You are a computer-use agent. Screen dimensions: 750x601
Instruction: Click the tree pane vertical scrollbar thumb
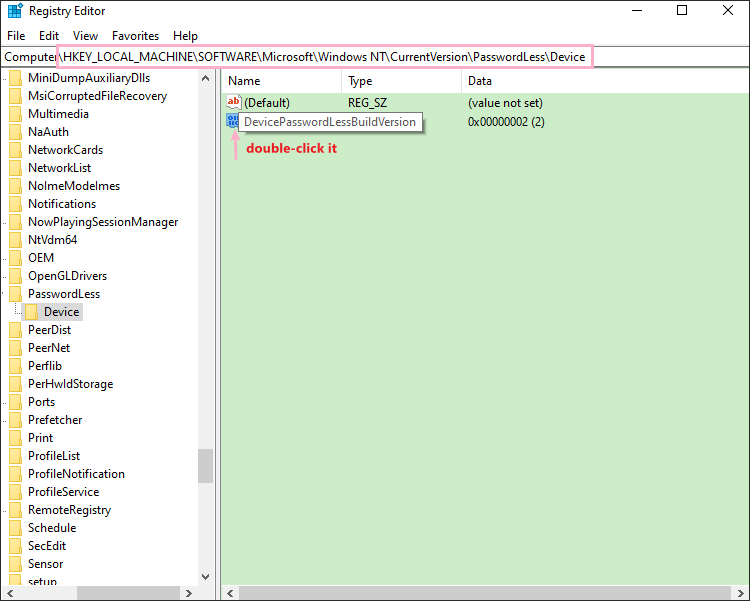pyautogui.click(x=206, y=466)
